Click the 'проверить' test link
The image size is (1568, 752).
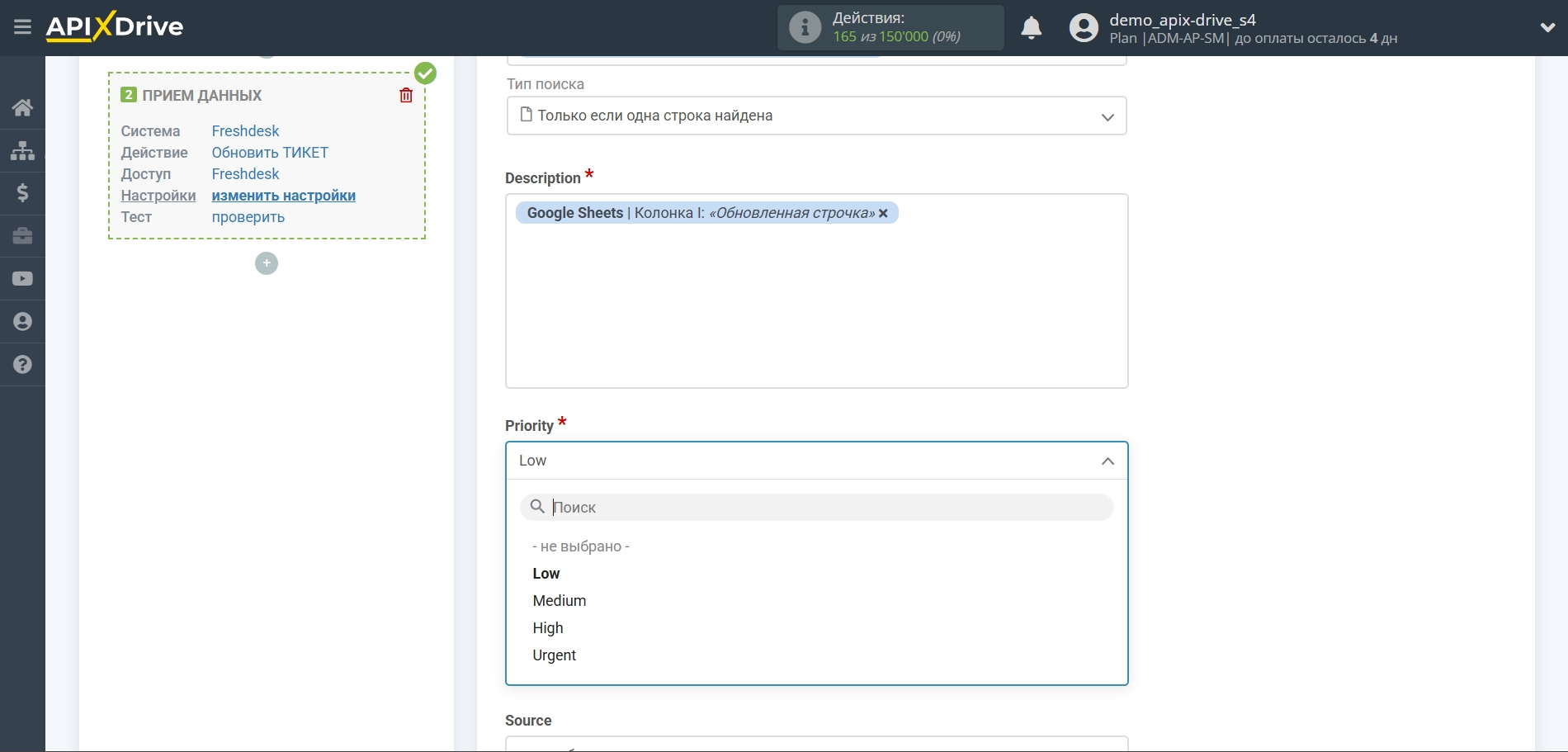click(248, 217)
